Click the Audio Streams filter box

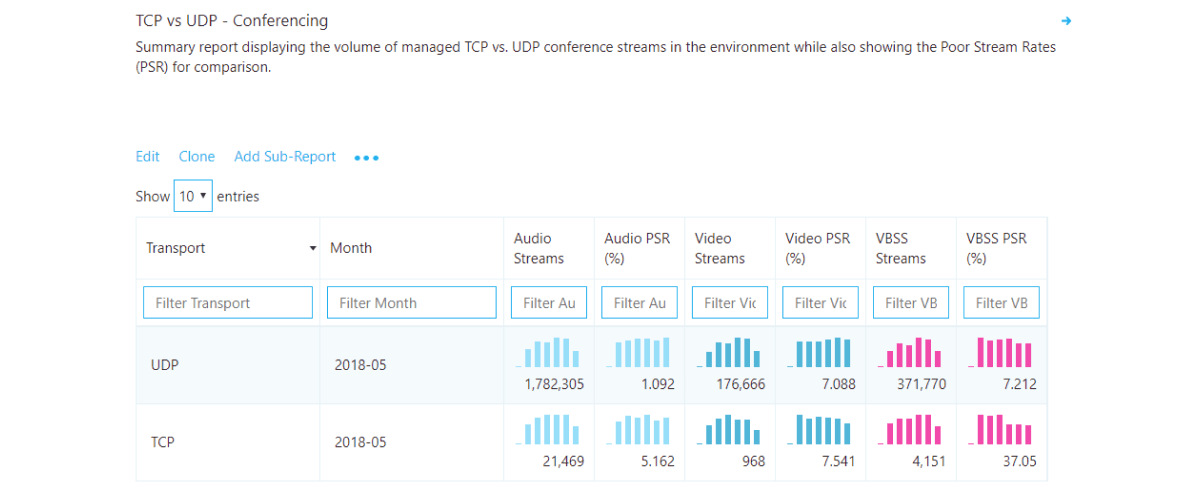[549, 303]
